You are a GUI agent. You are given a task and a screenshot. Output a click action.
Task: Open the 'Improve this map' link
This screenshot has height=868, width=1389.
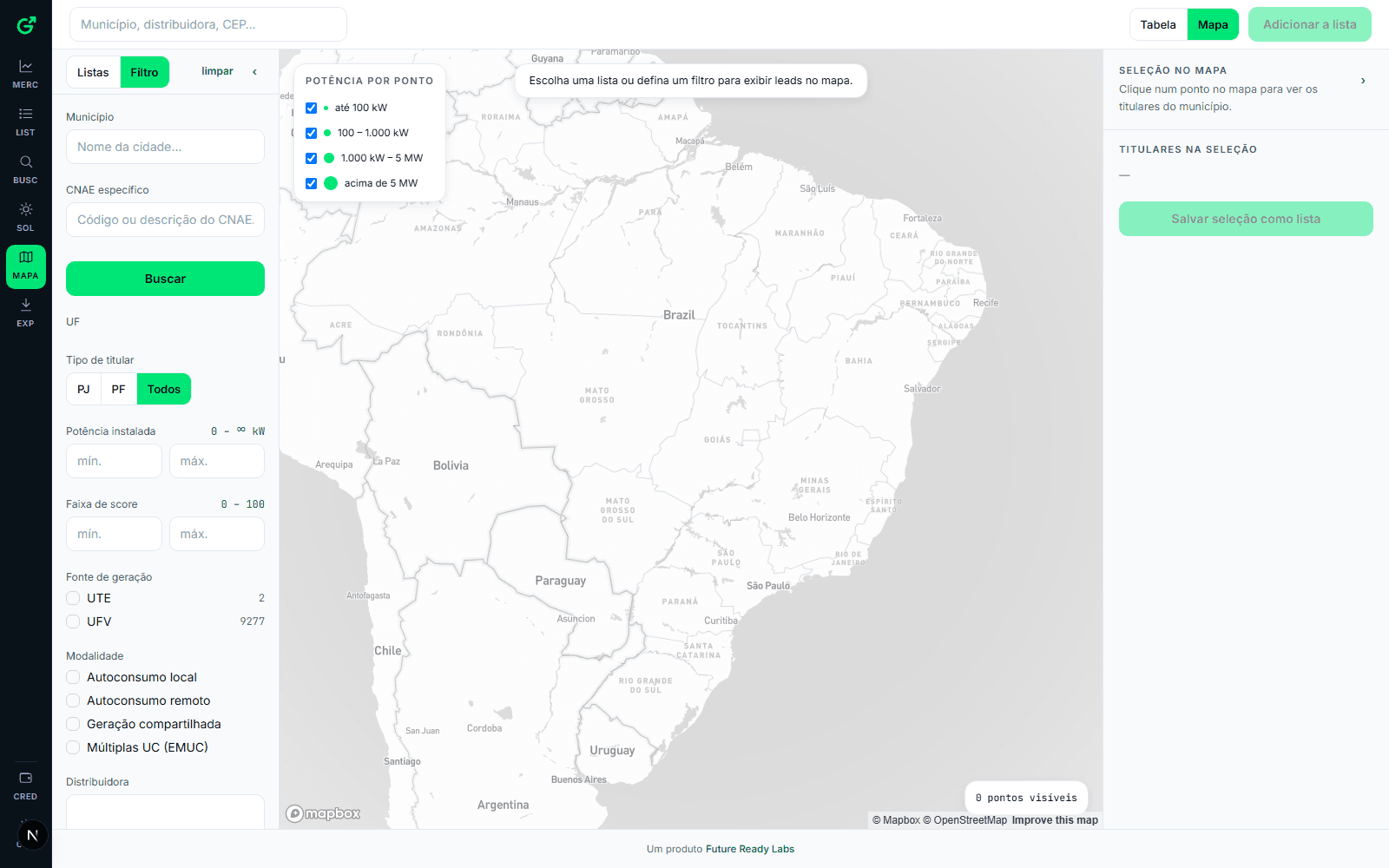pos(1055,820)
